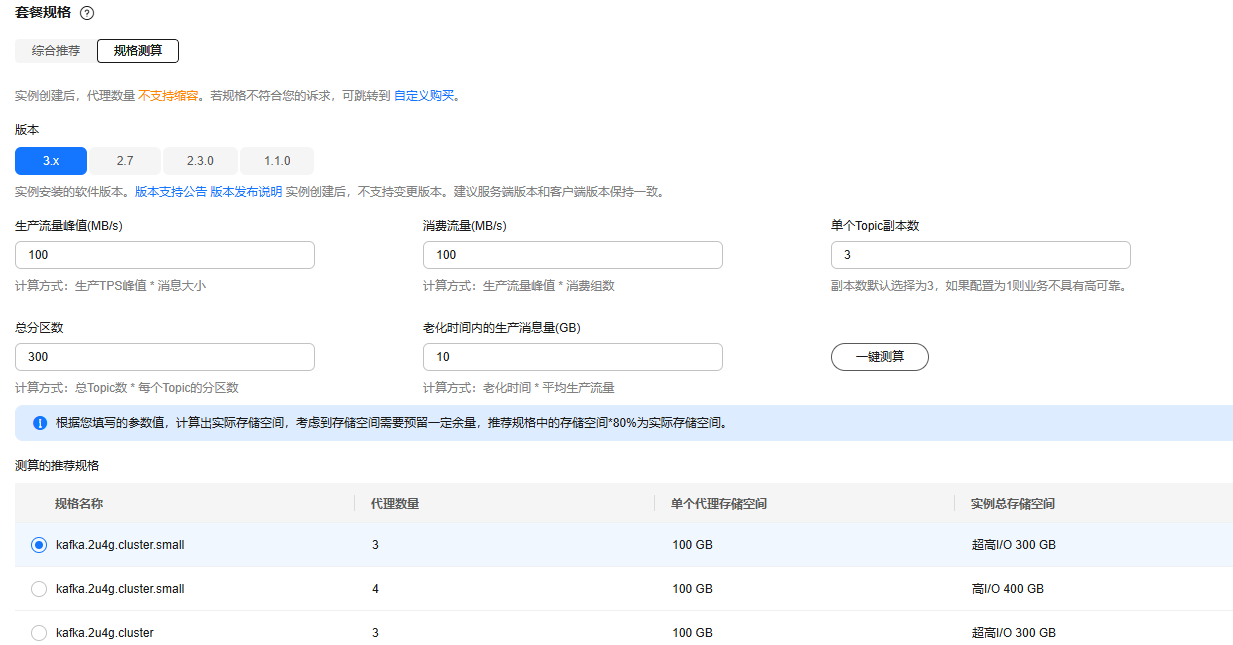Switch to the 综合推荐 tab
The image size is (1233, 645).
click(56, 50)
